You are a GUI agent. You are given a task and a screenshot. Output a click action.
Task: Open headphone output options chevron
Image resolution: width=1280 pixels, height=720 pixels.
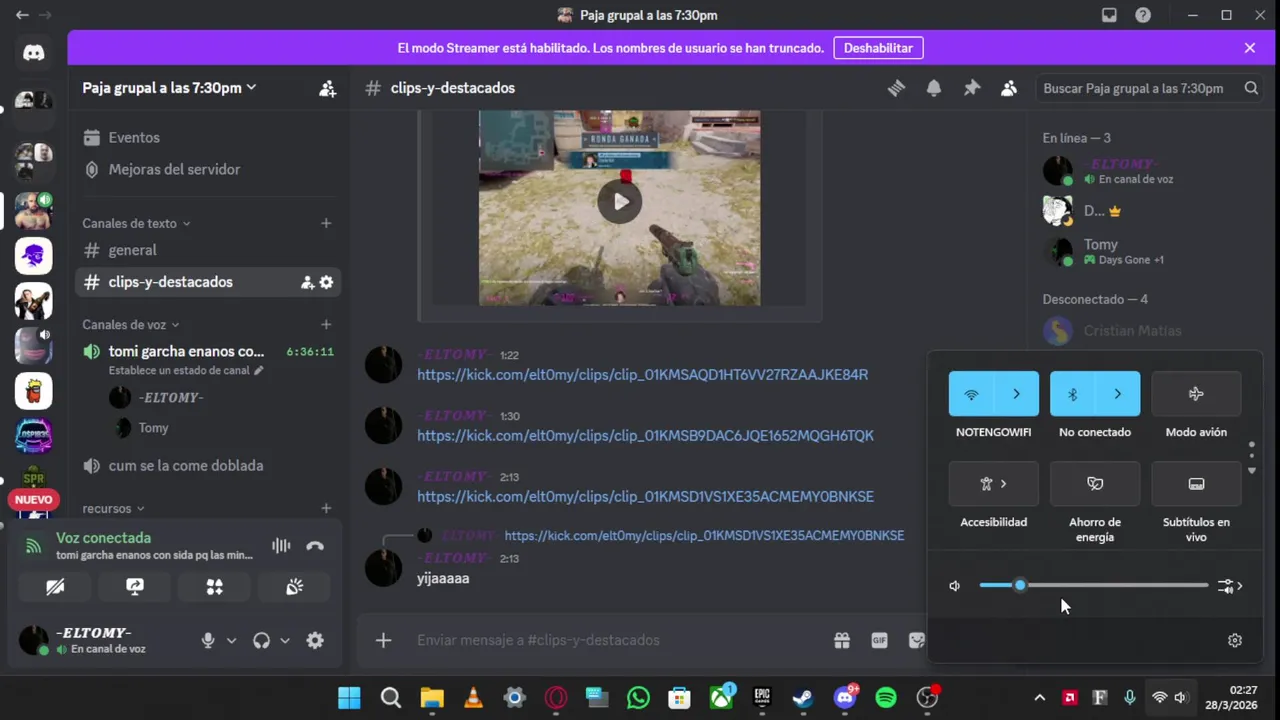coord(284,641)
